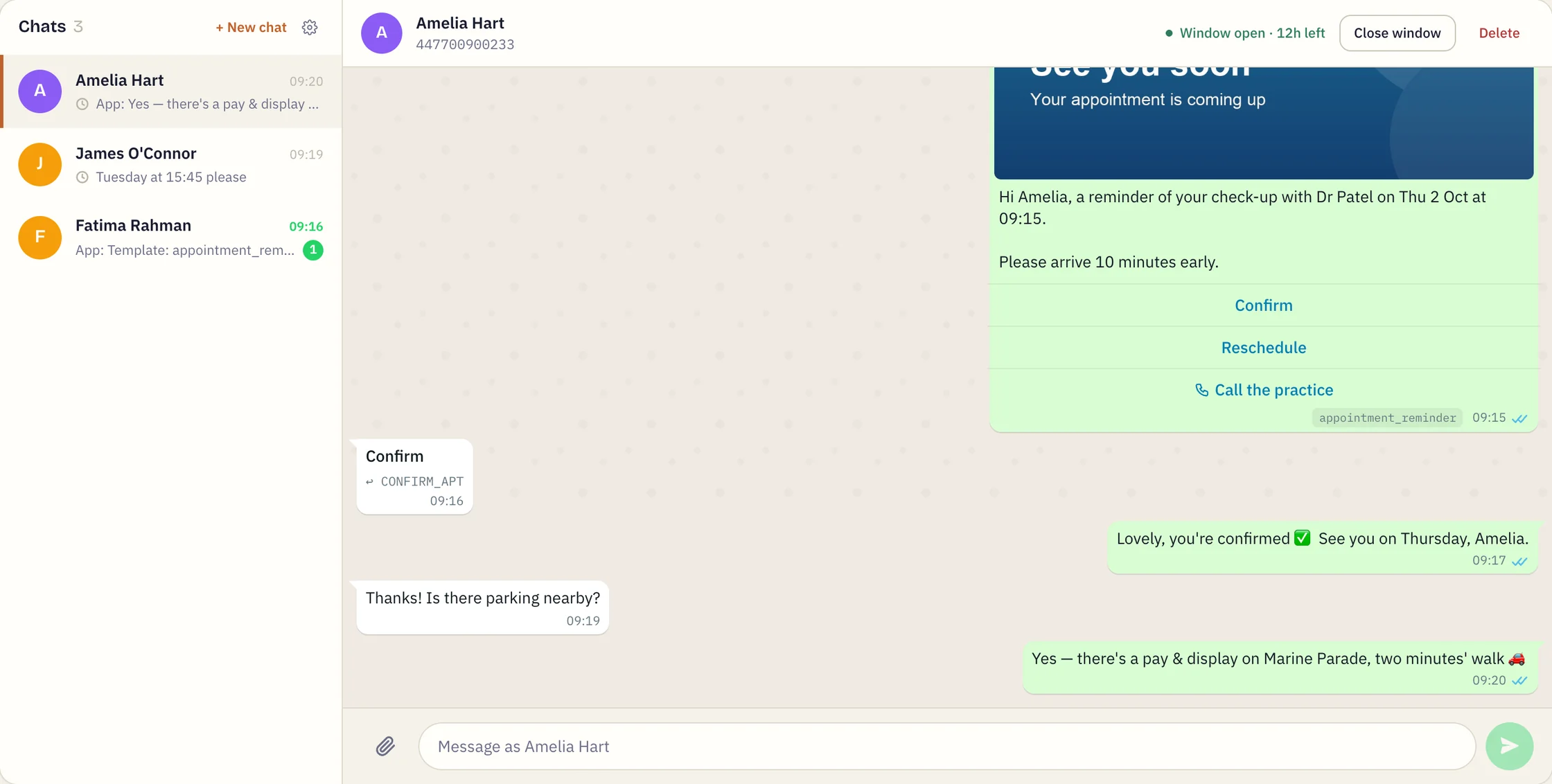This screenshot has height=784, width=1552.
Task: Click the pay & display on Marine Parade message
Action: 1280,667
